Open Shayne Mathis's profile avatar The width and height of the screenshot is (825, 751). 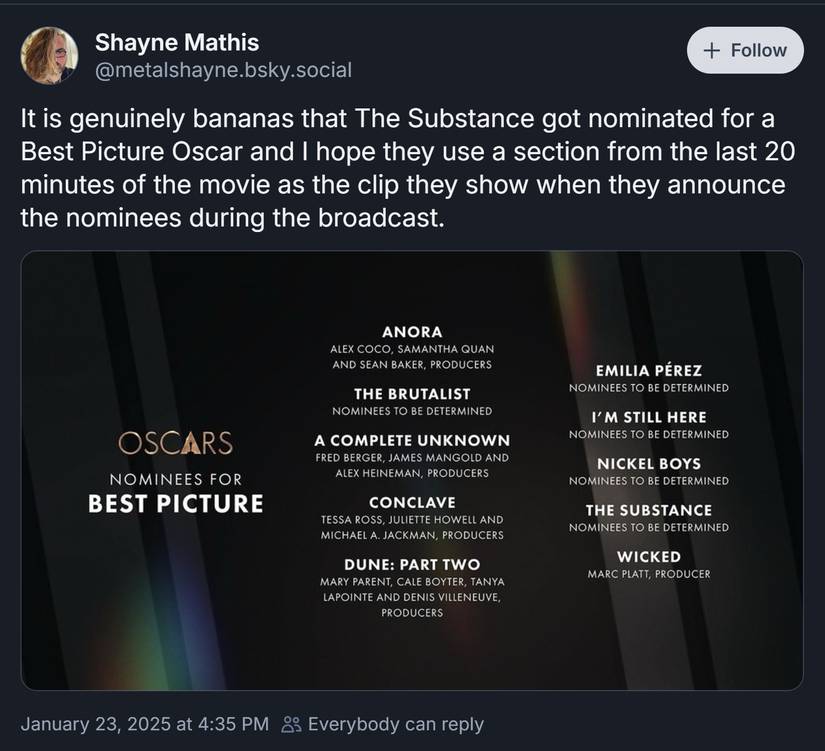[49, 55]
